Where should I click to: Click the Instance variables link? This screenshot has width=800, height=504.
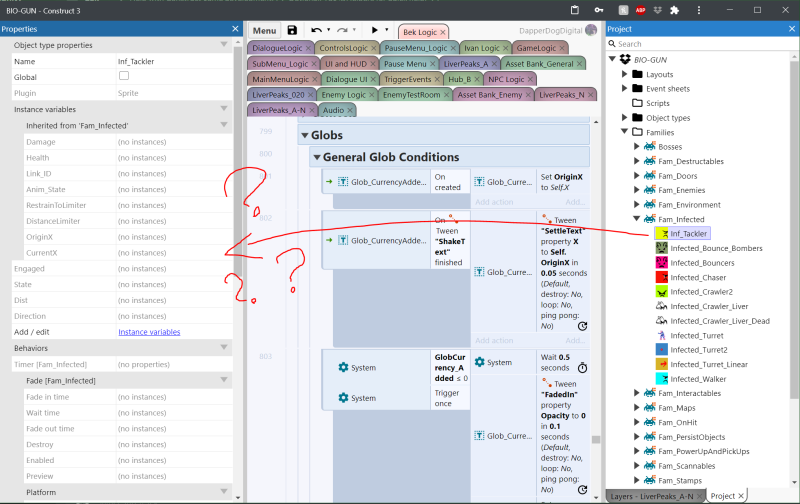(149, 332)
